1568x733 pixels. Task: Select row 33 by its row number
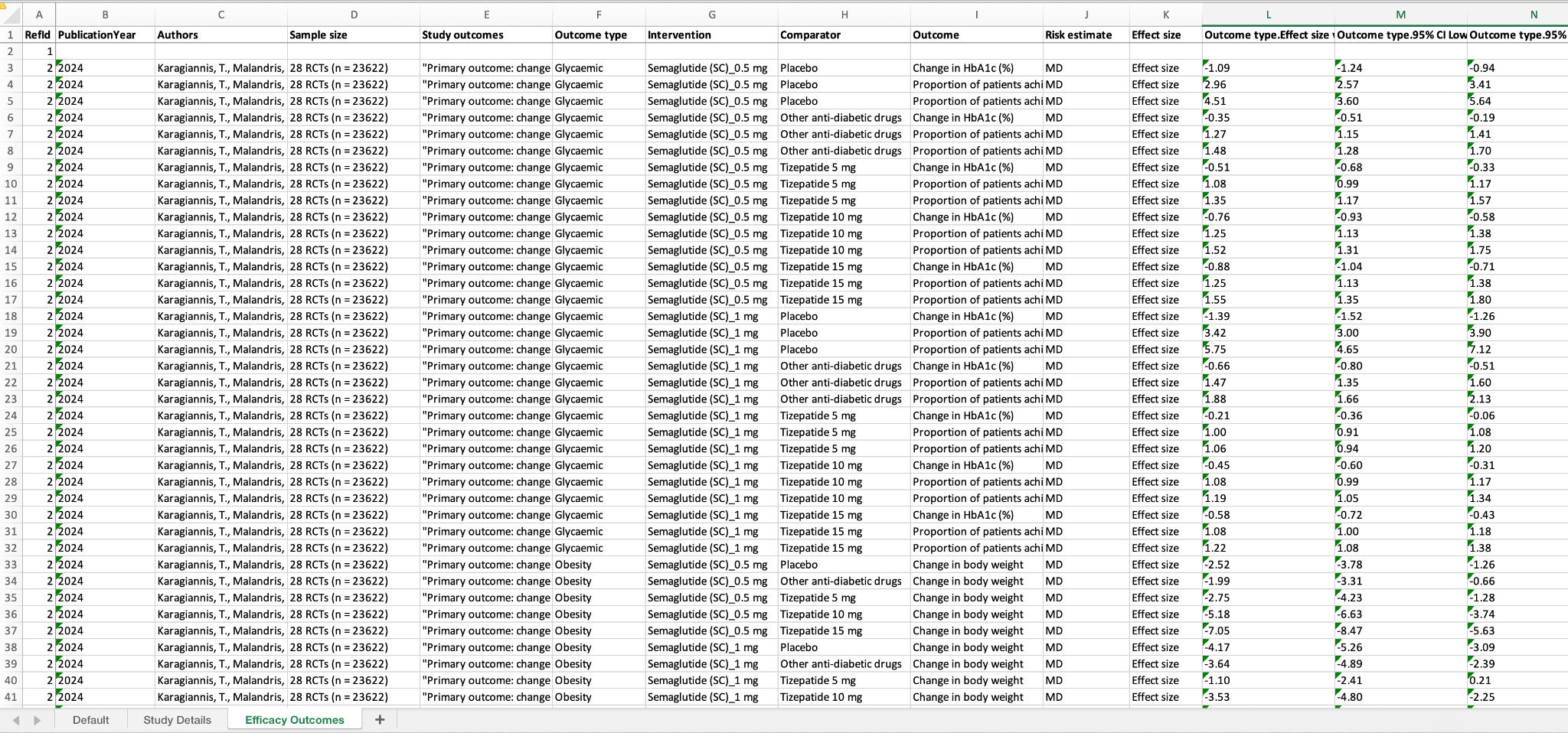click(x=11, y=565)
